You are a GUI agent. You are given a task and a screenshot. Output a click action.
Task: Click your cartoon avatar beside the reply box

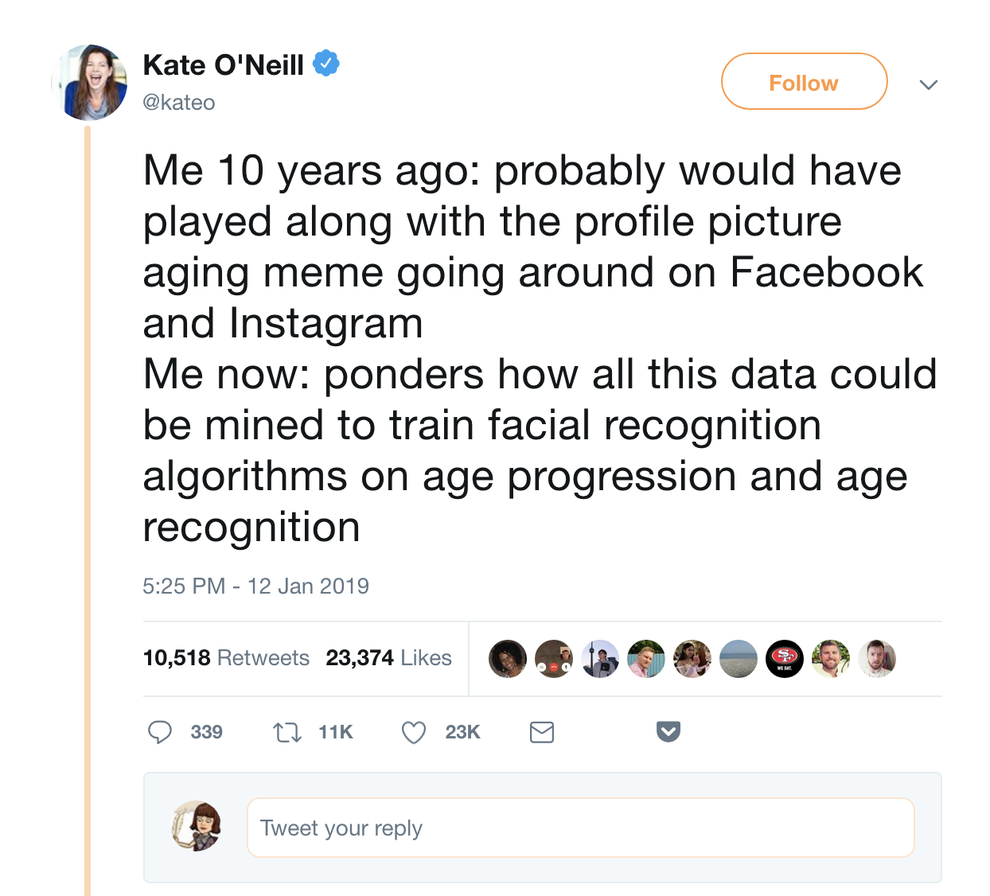click(196, 826)
